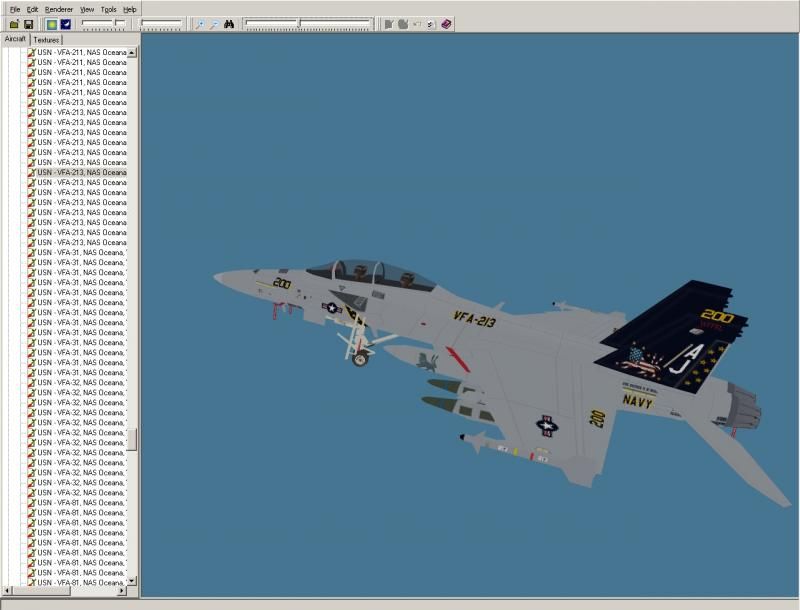
Task: Click the horizontal scrollbar right arrow
Action: point(121,591)
